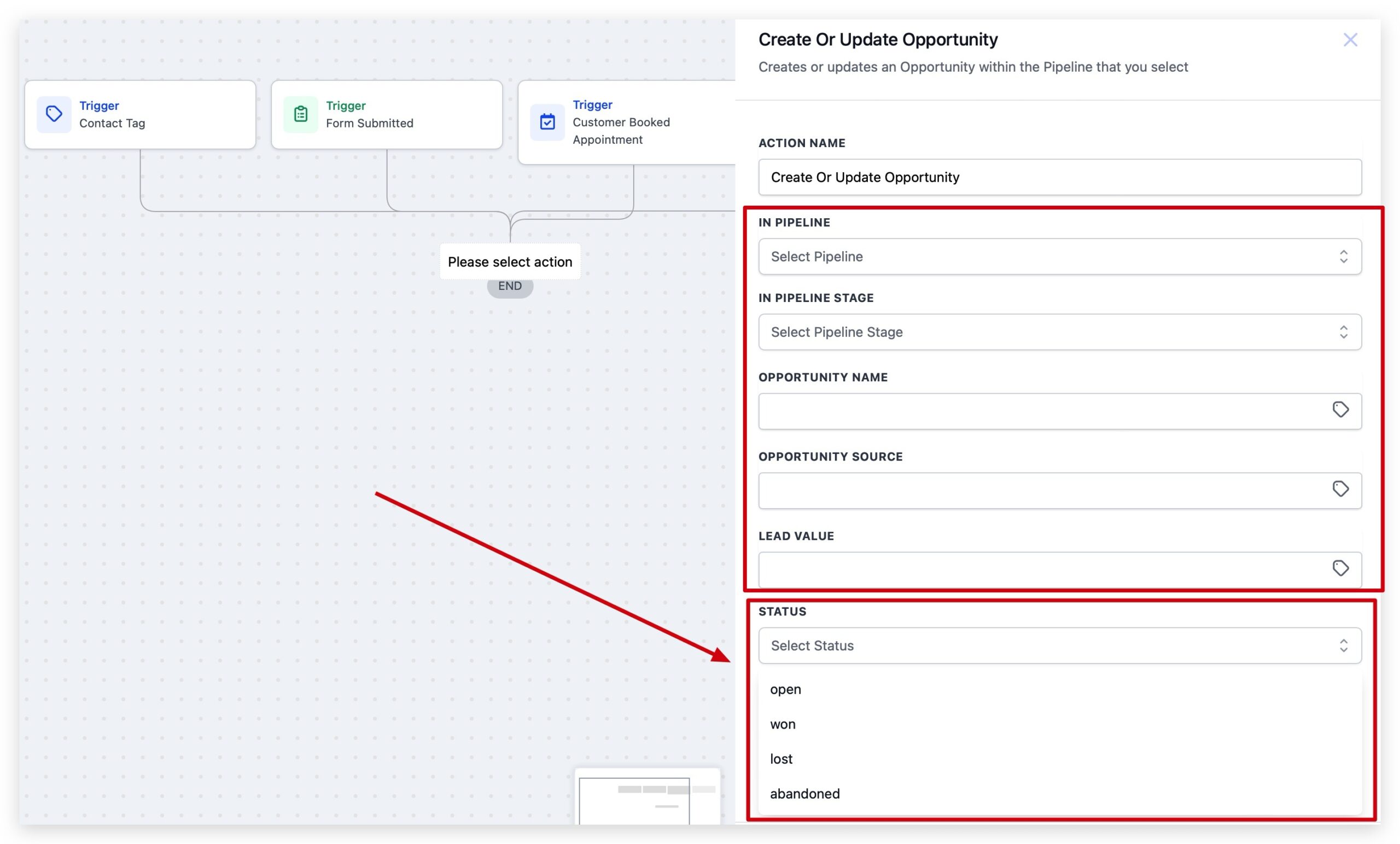Select the "won" status option

(783, 724)
